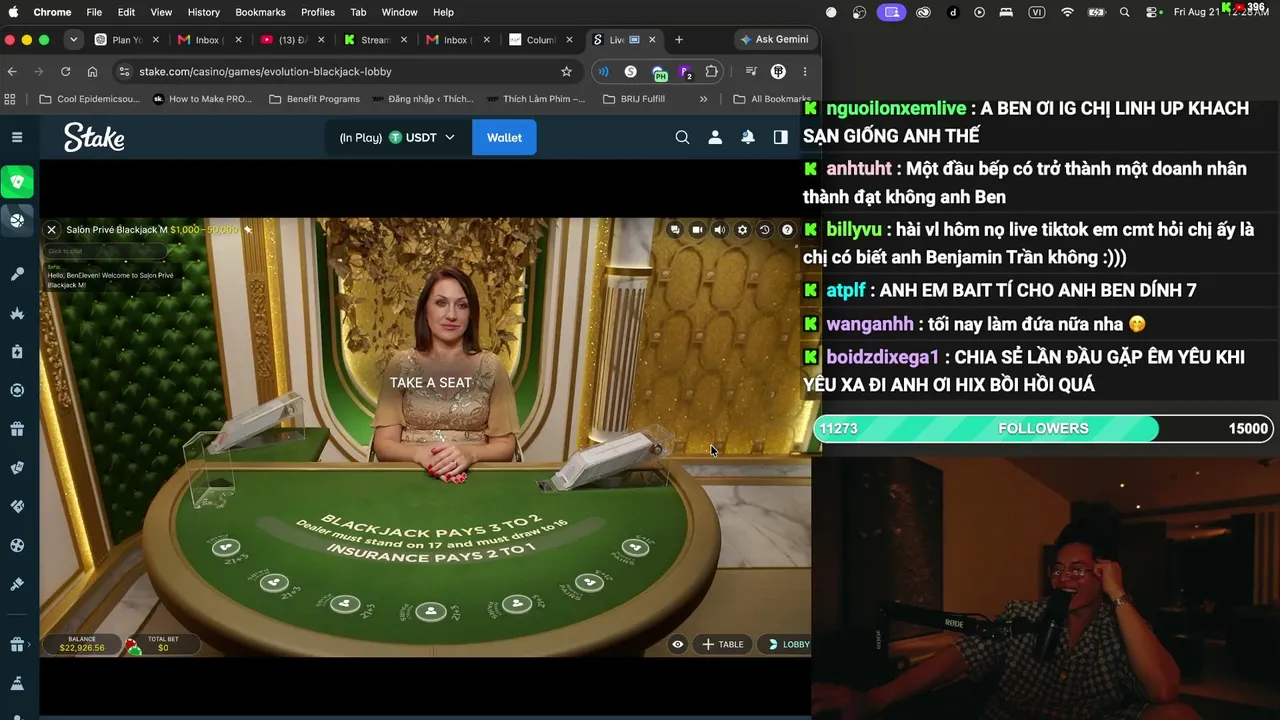Open the tab search dropdown arrow in Chrome
This screenshot has width=1280, height=720.
point(73,40)
